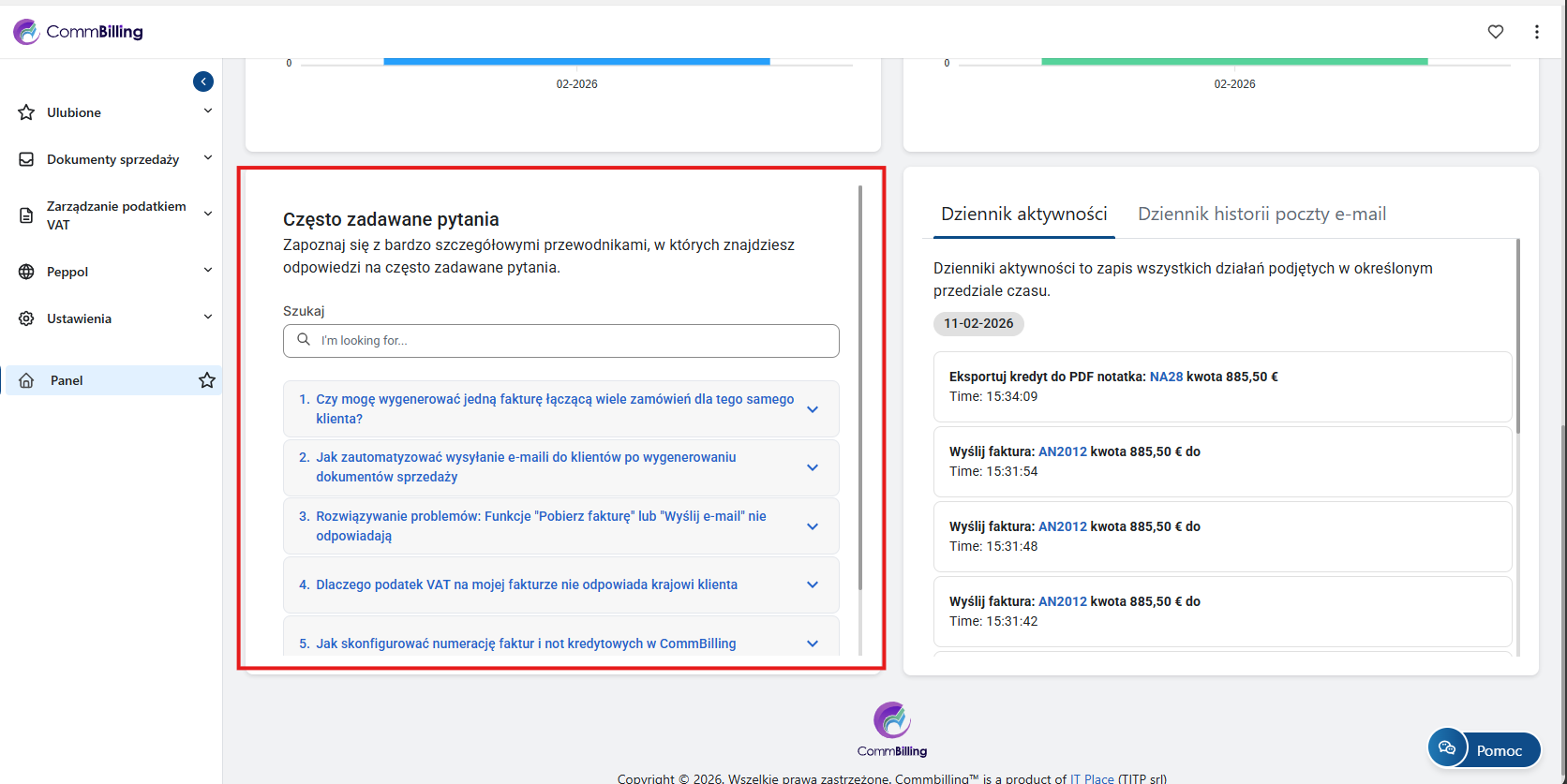Select the Dziennik aktywności tab

pyautogui.click(x=1023, y=214)
